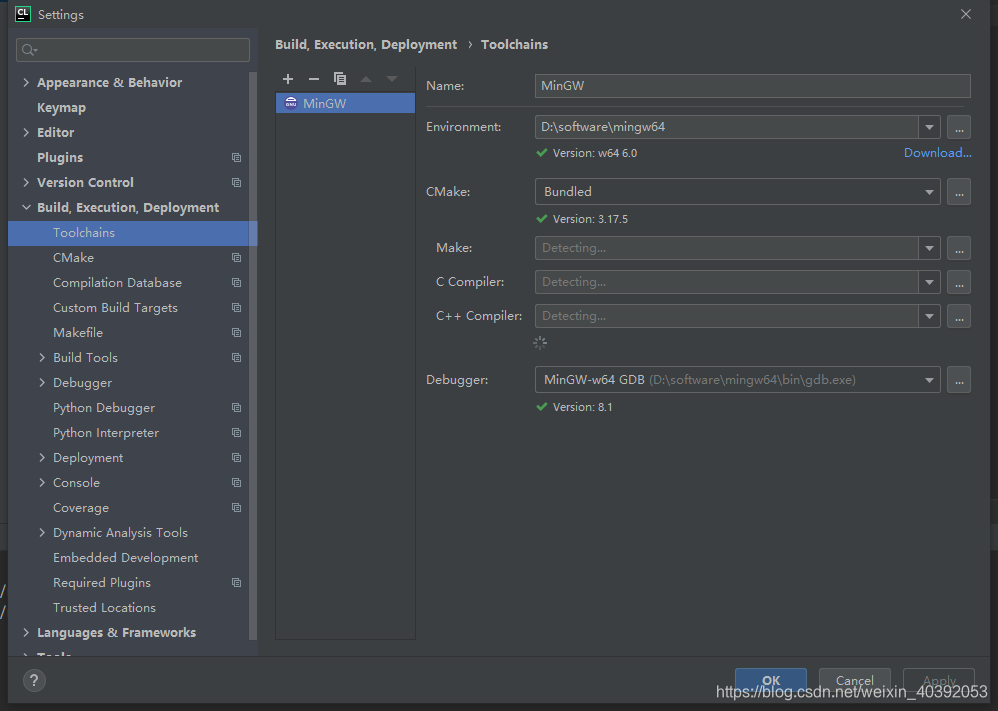The height and width of the screenshot is (711, 998).
Task: Click the OK button
Action: pos(771,680)
